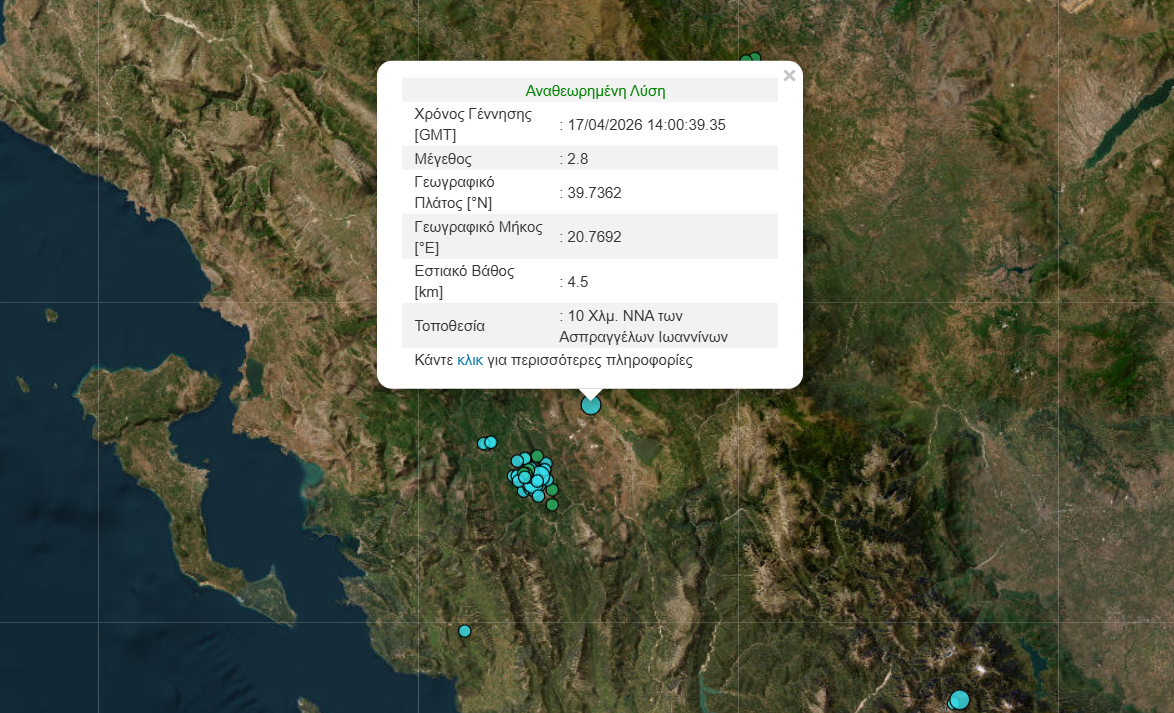Click the "Αναθεωρημένη Λύση" popup header
The width and height of the screenshot is (1174, 713).
click(x=595, y=91)
